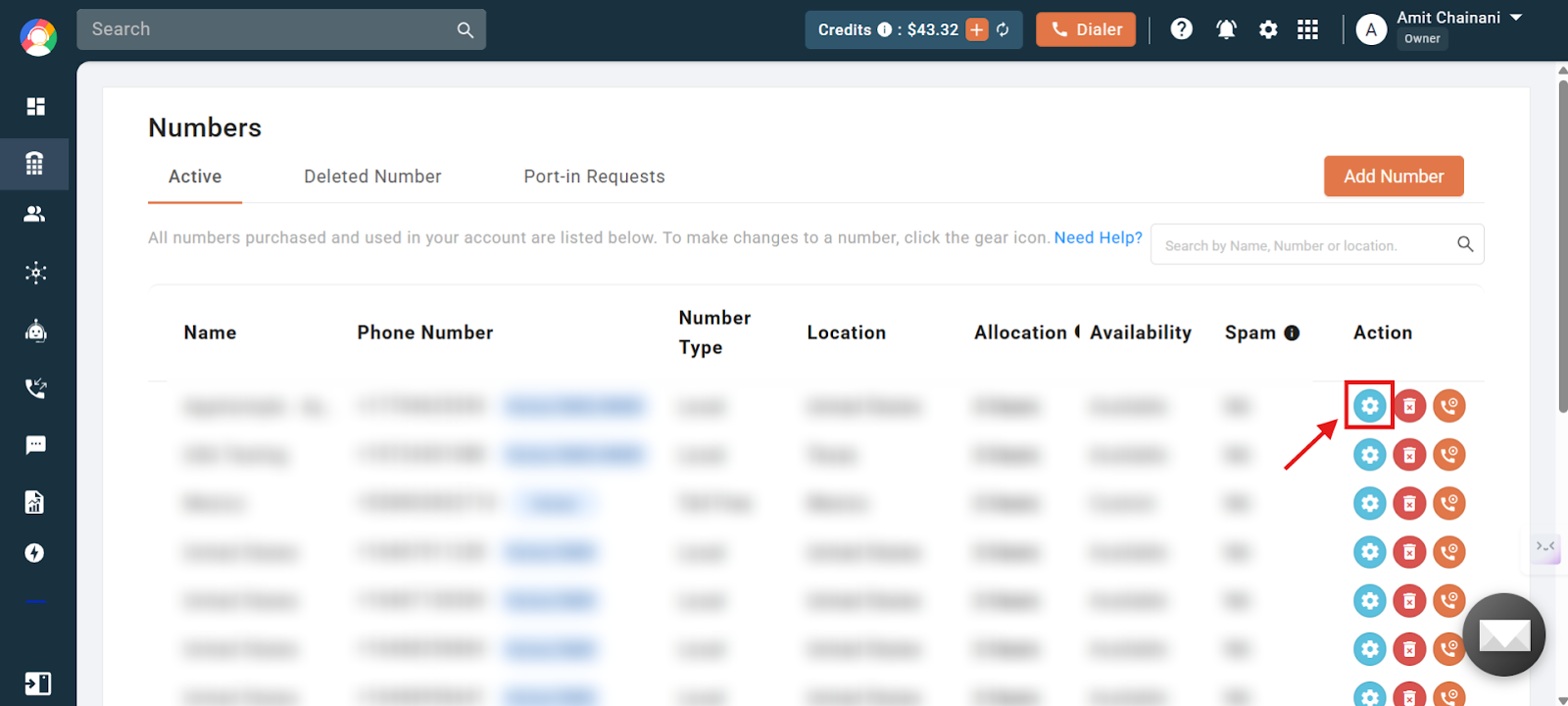Open settings gear for the first number row
1568x706 pixels.
[x=1370, y=405]
